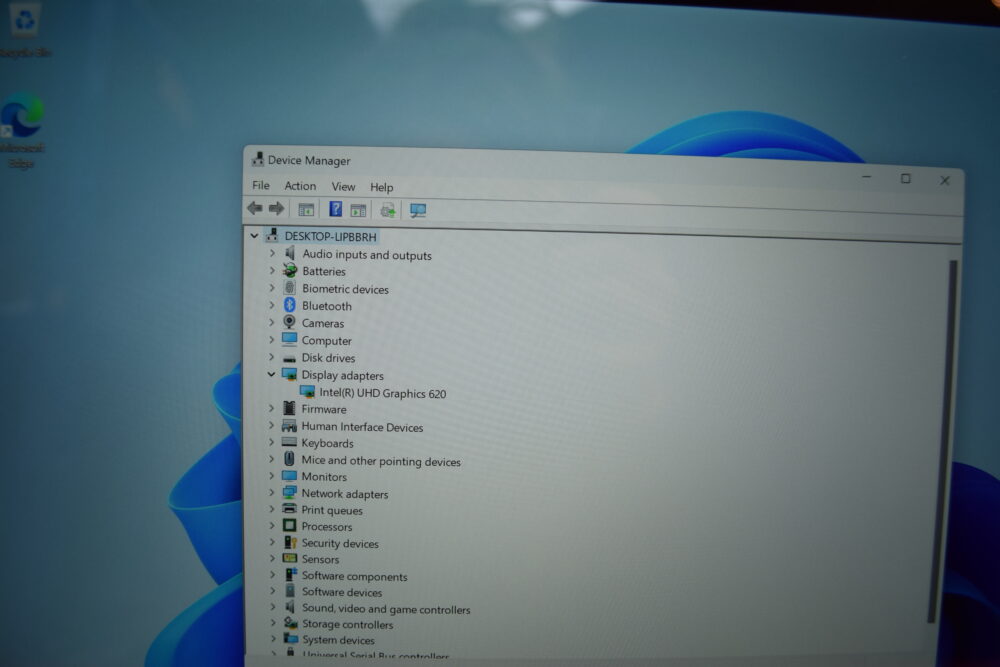Screen dimensions: 1000x667
Task: Click the Batteries category icon
Action: coord(290,271)
